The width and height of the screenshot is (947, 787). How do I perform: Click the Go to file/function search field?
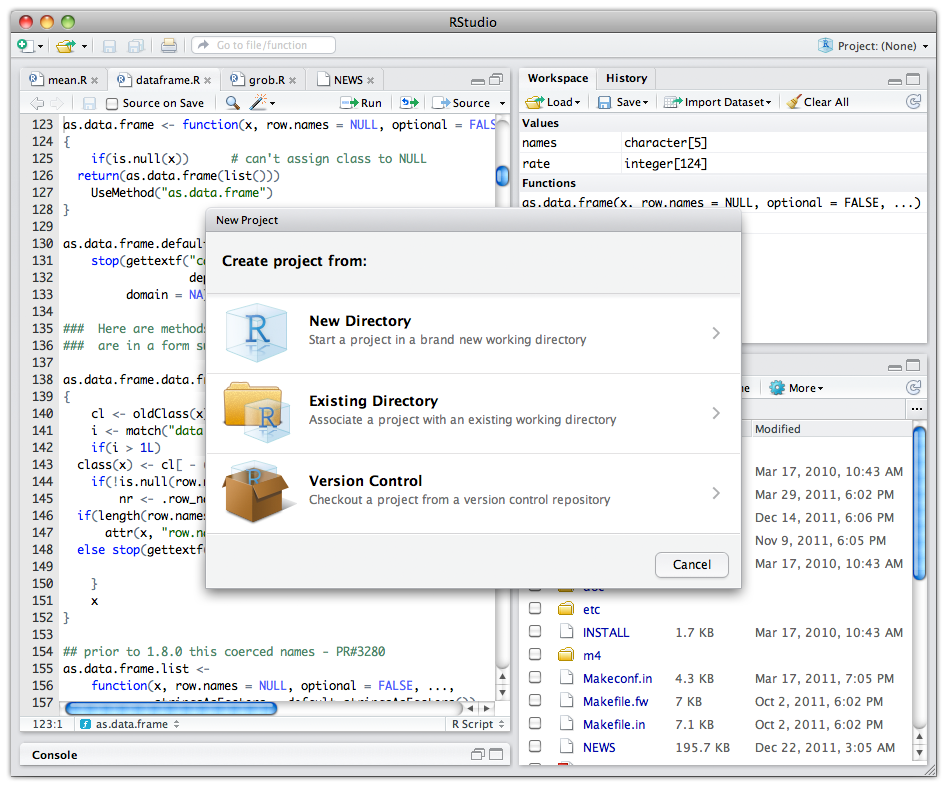(263, 45)
